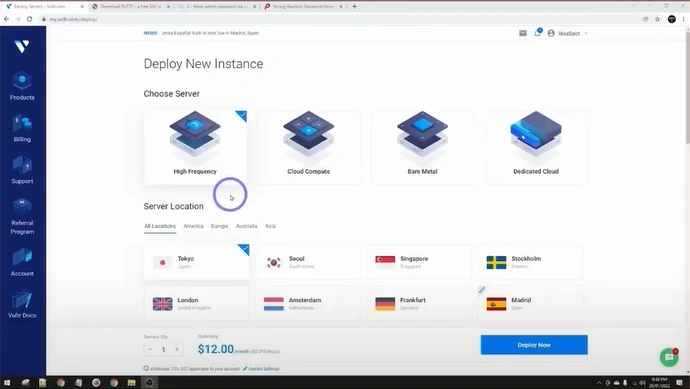Click the taskbar volume icon
Screen dimensions: 690x389
(642, 383)
